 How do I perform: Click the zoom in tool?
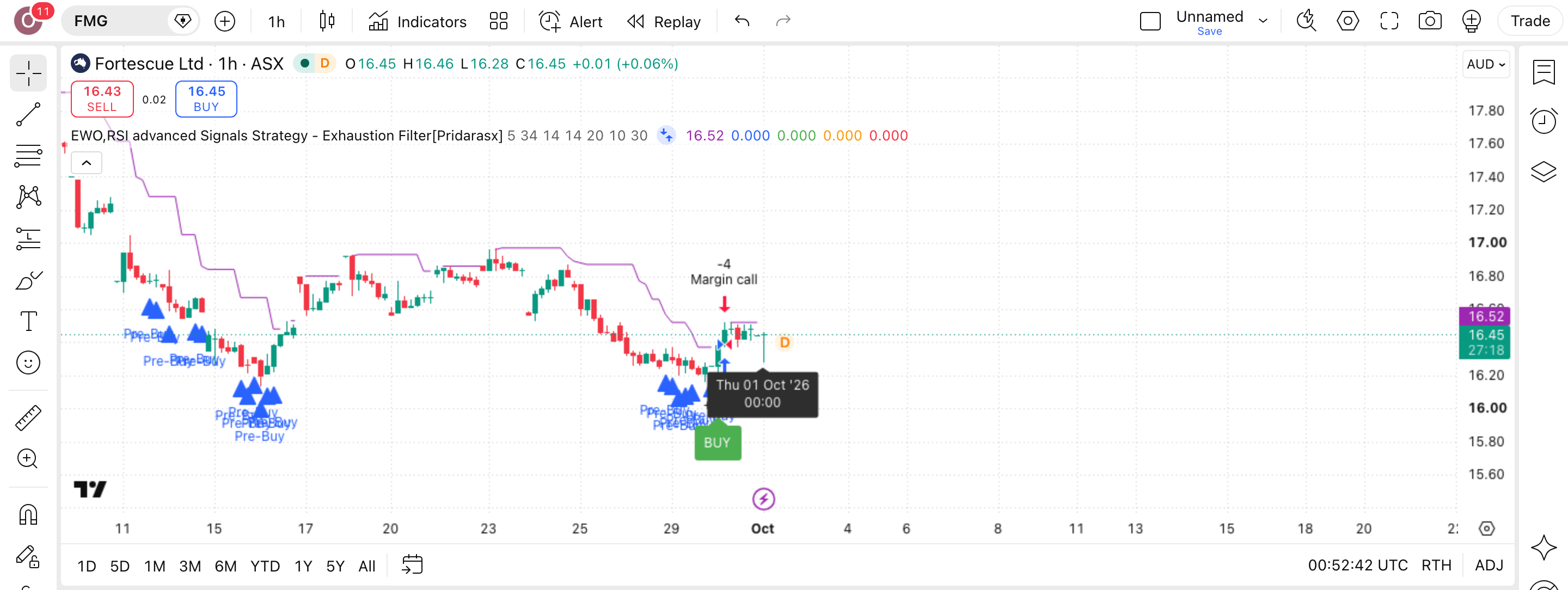[28, 459]
